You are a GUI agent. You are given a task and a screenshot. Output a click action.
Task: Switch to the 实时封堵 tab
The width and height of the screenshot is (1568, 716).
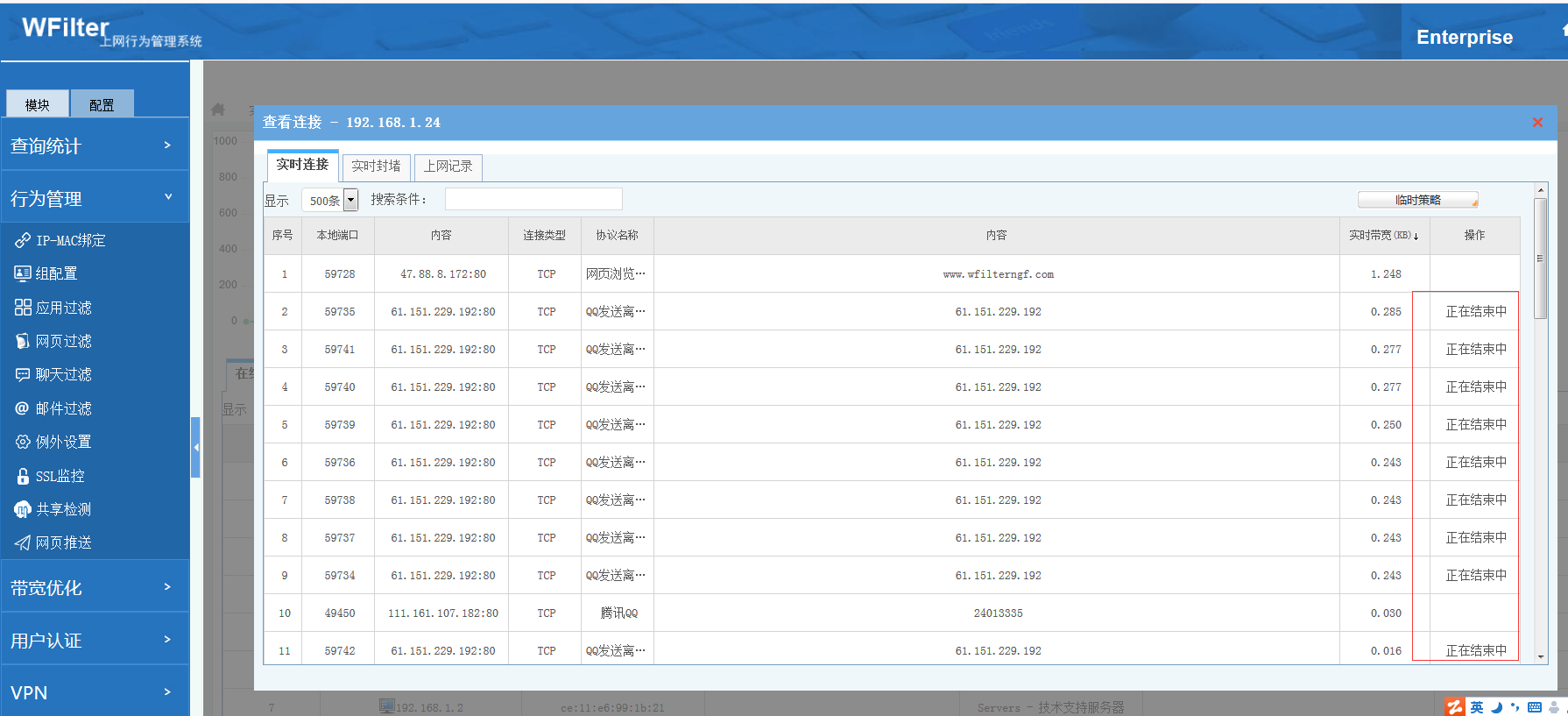pos(376,167)
